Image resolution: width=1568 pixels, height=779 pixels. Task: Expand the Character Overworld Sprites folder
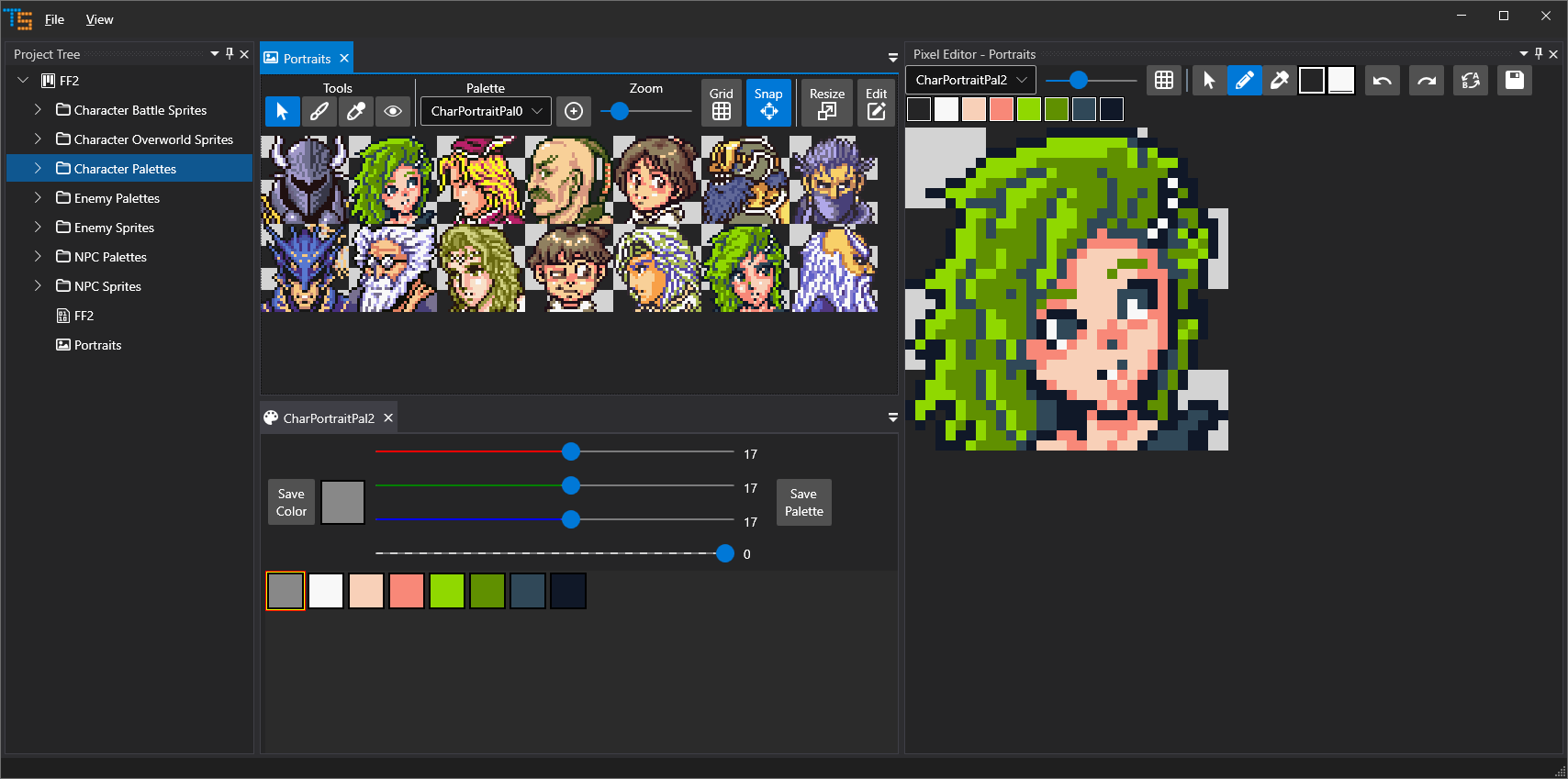click(38, 139)
